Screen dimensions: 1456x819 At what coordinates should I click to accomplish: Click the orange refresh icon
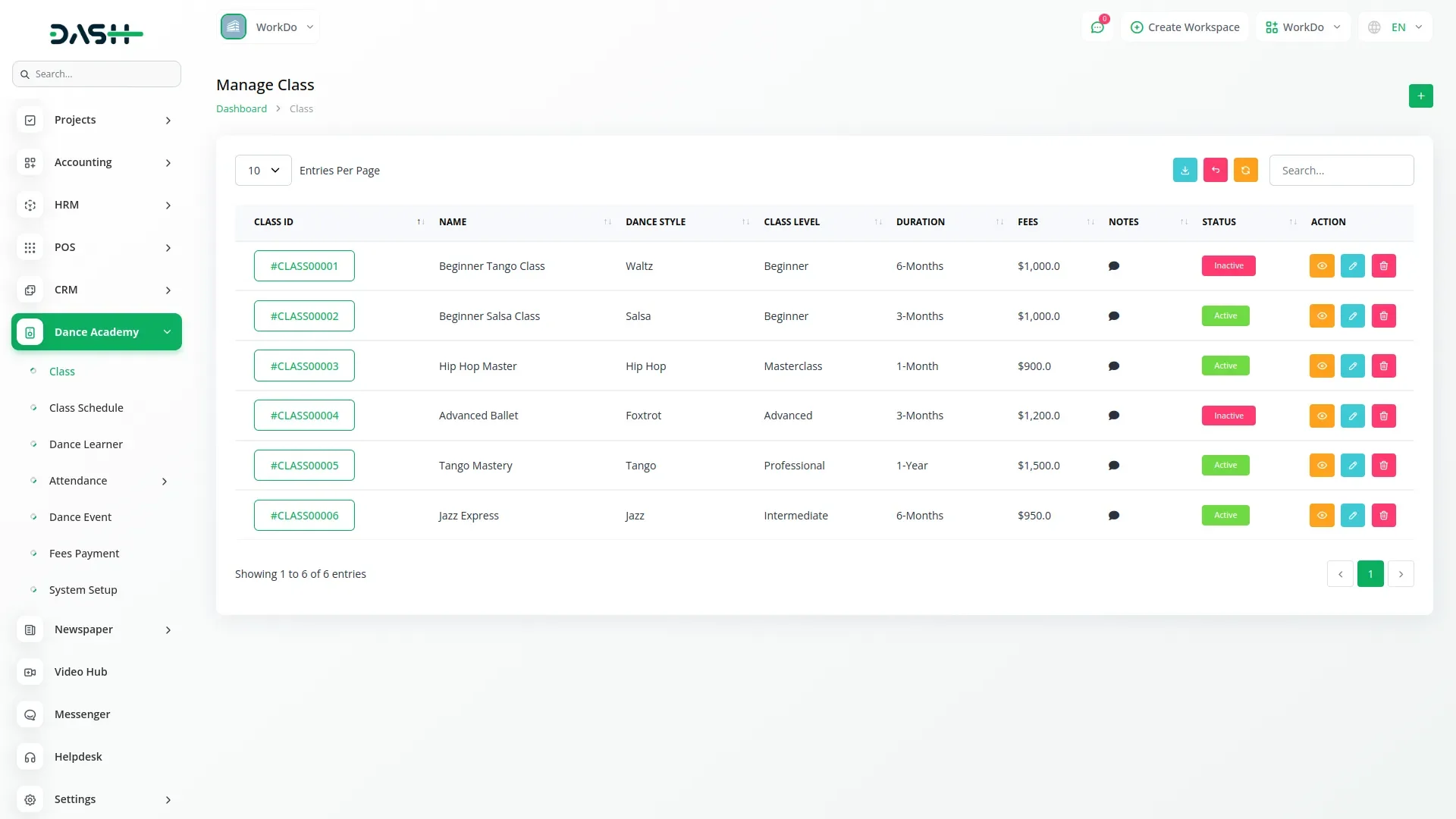[x=1245, y=171]
